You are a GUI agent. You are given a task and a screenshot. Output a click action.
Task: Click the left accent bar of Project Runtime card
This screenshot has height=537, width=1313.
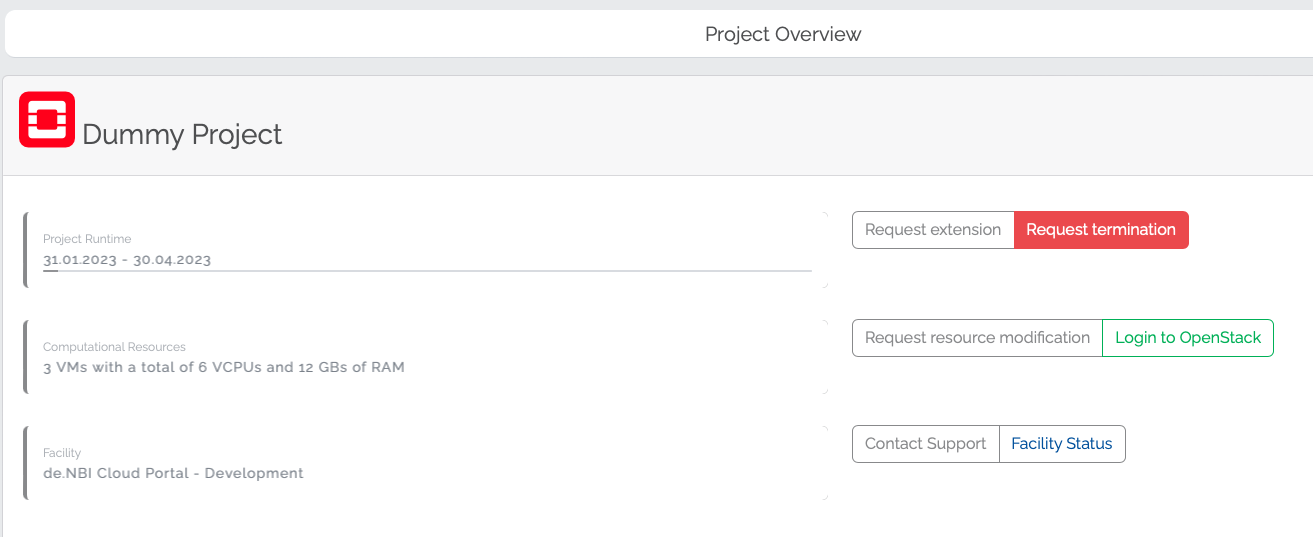click(x=25, y=250)
